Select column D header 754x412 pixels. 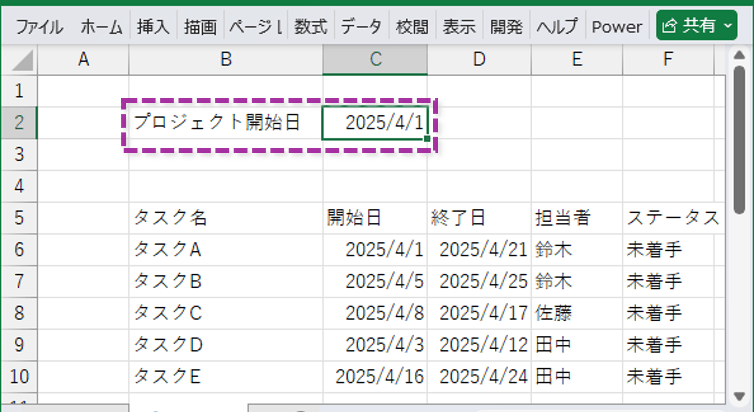[479, 60]
